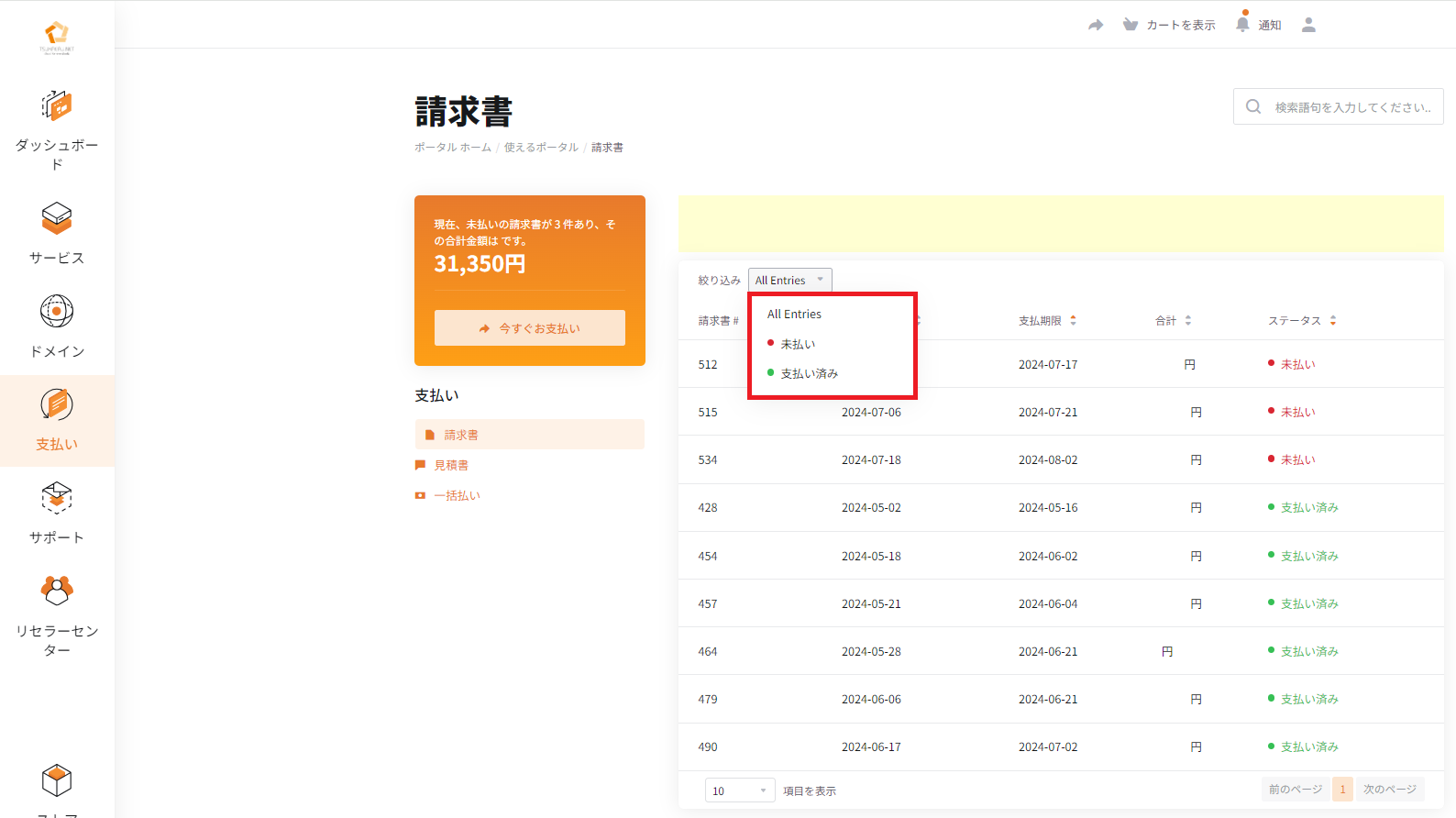Select 未払い in the filter list
This screenshot has width=1456, height=818.
pyautogui.click(x=798, y=344)
